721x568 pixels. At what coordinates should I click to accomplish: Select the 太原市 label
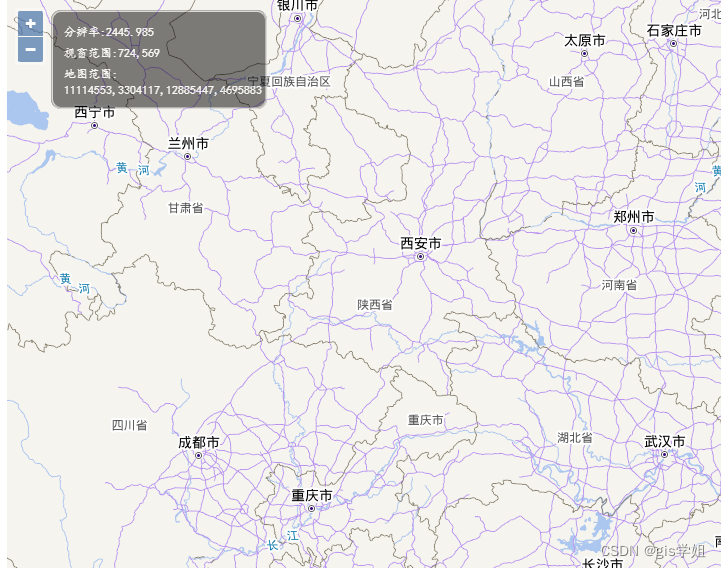click(585, 40)
